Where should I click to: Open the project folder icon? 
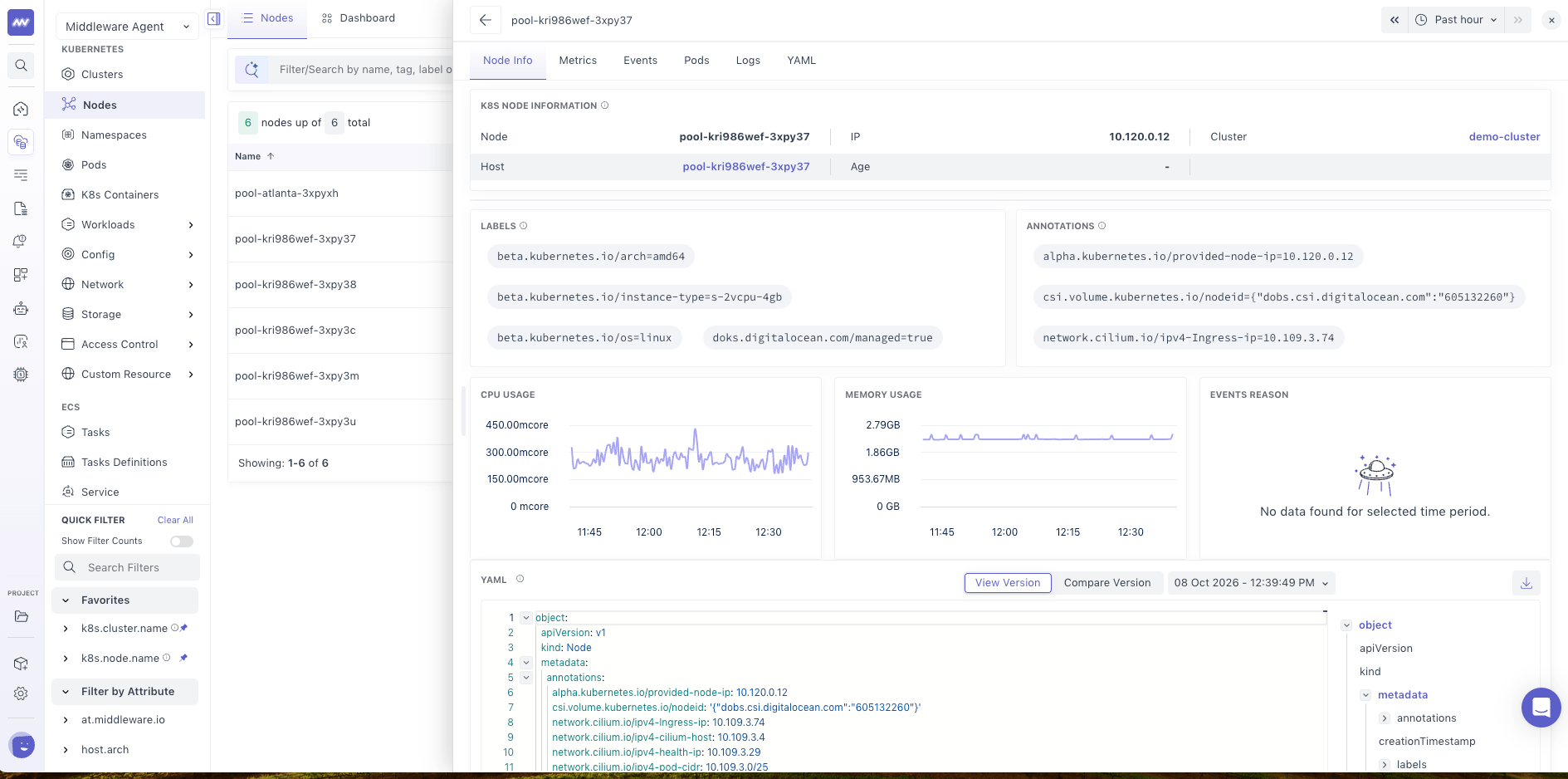click(21, 616)
